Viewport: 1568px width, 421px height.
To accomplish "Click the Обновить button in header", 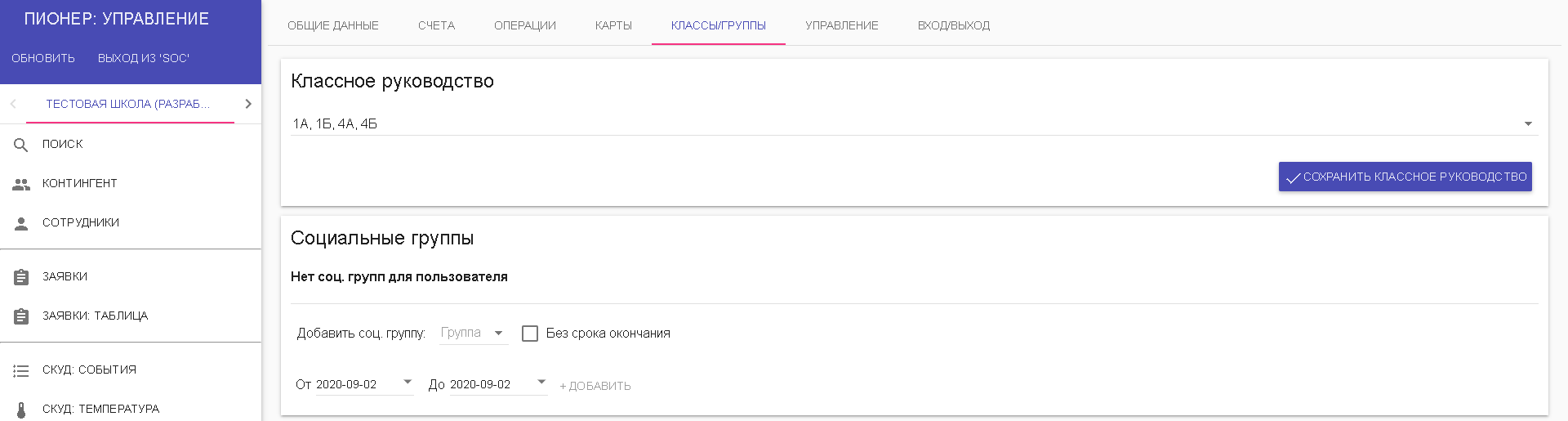I will pos(43,58).
